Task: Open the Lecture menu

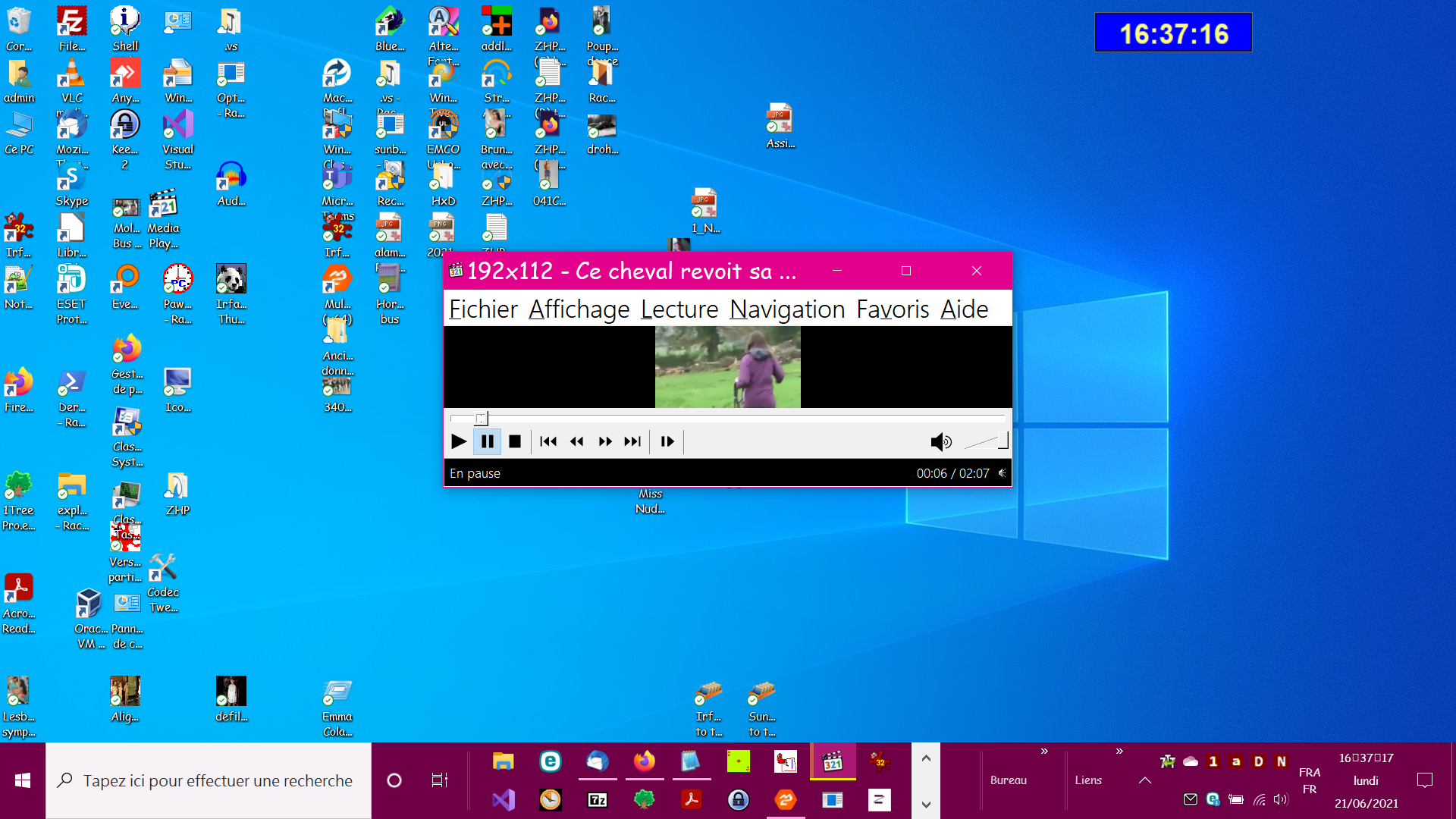Action: coord(679,309)
